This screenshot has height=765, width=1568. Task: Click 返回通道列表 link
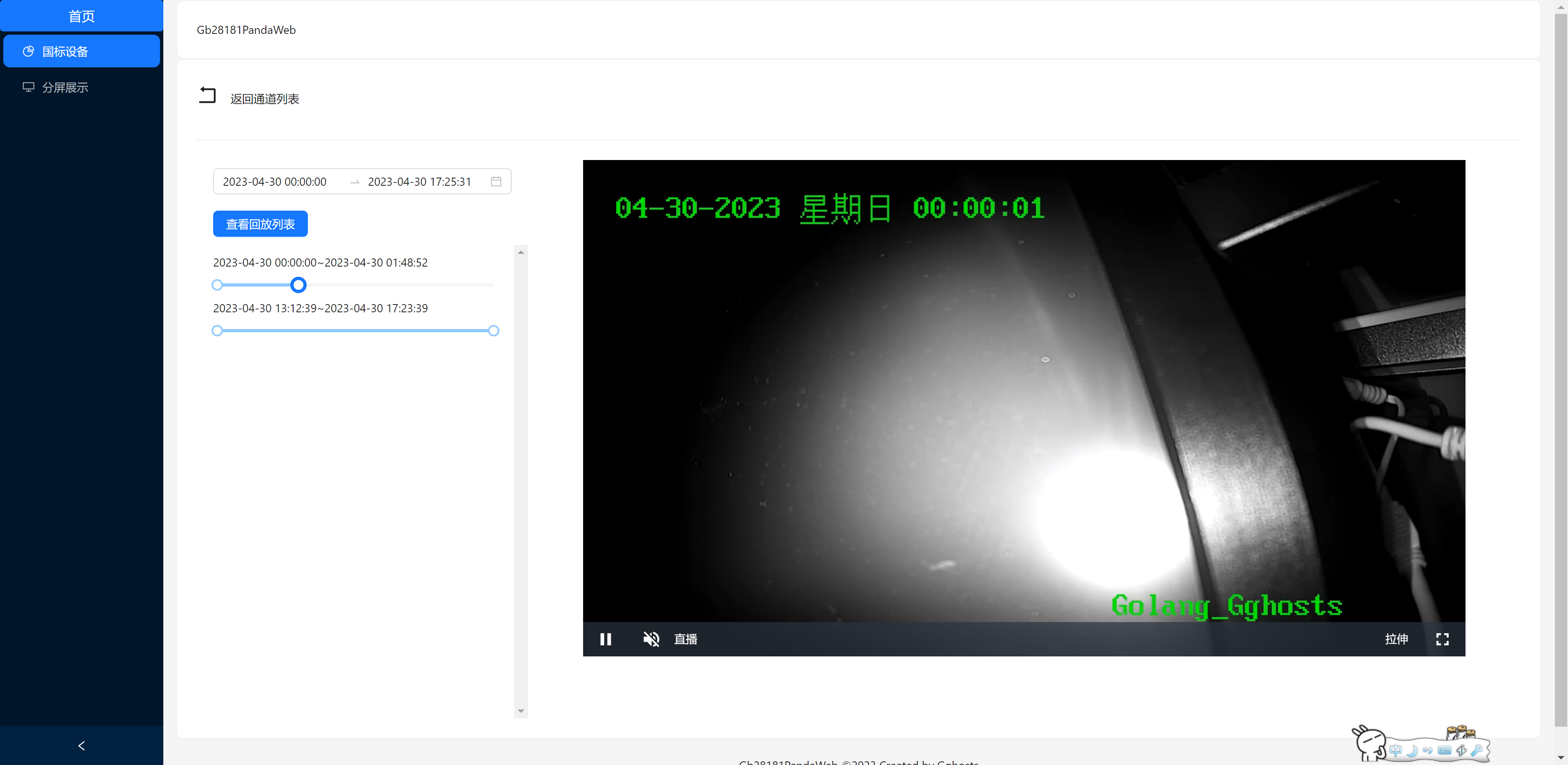(x=264, y=99)
